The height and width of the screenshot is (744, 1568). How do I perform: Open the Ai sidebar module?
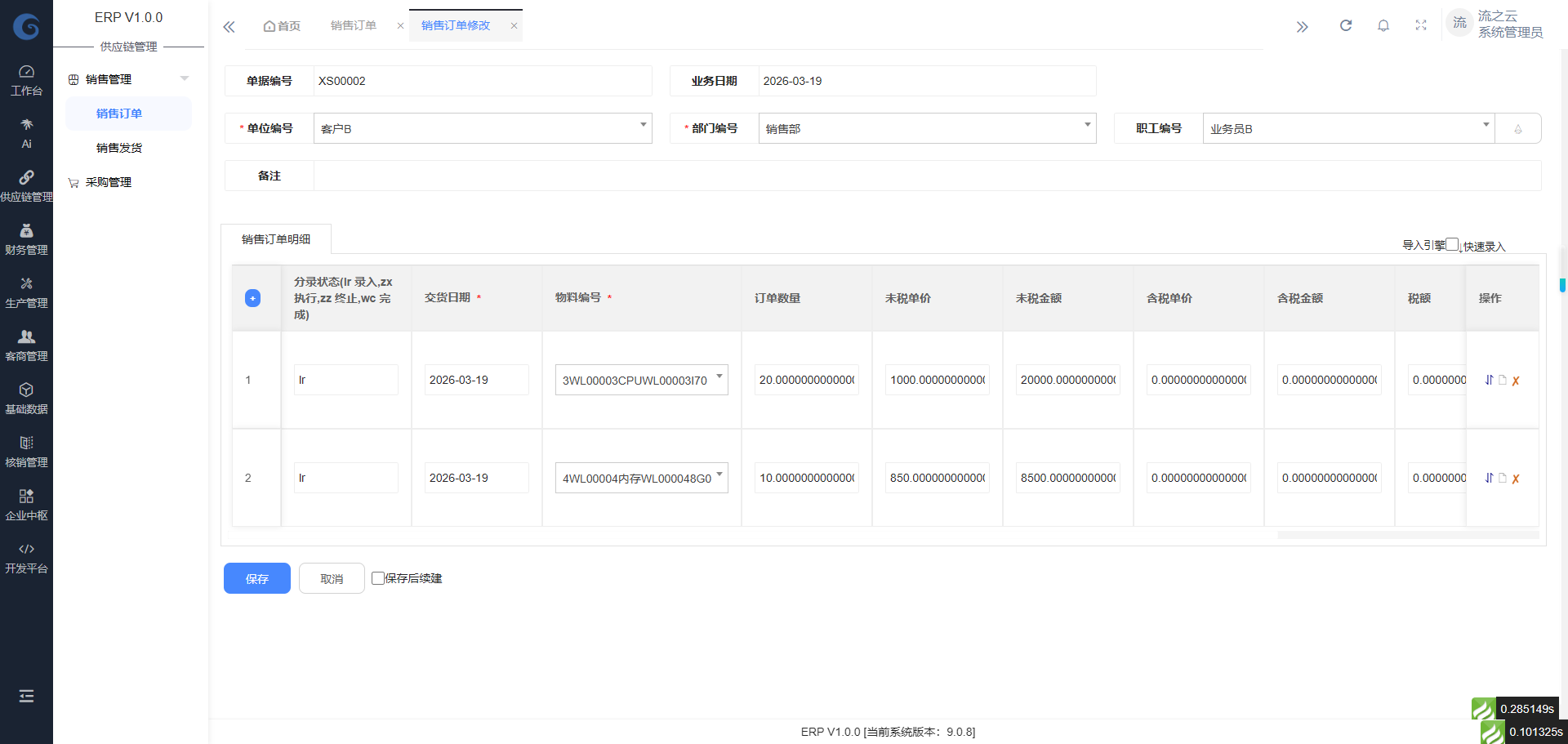26,131
